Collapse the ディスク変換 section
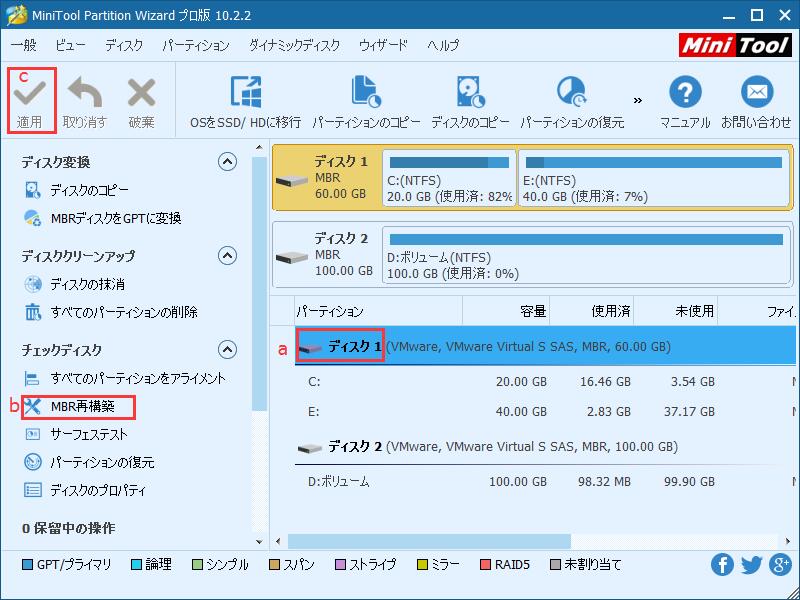 (228, 162)
